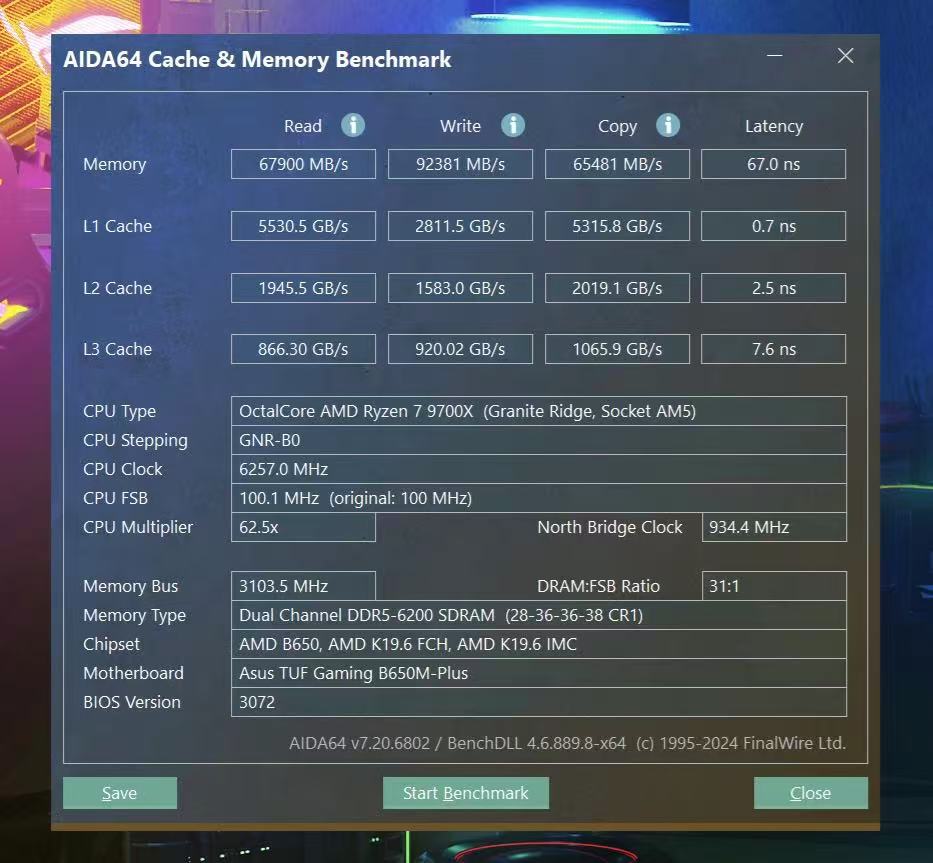The image size is (933, 863).
Task: Start the benchmark
Action: click(465, 793)
